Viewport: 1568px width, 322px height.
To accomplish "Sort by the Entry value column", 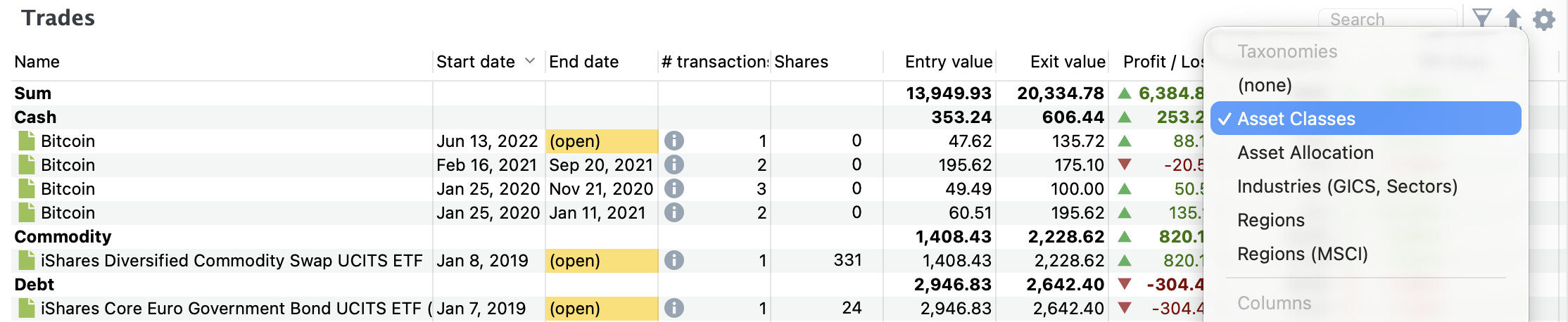I will pos(948,62).
